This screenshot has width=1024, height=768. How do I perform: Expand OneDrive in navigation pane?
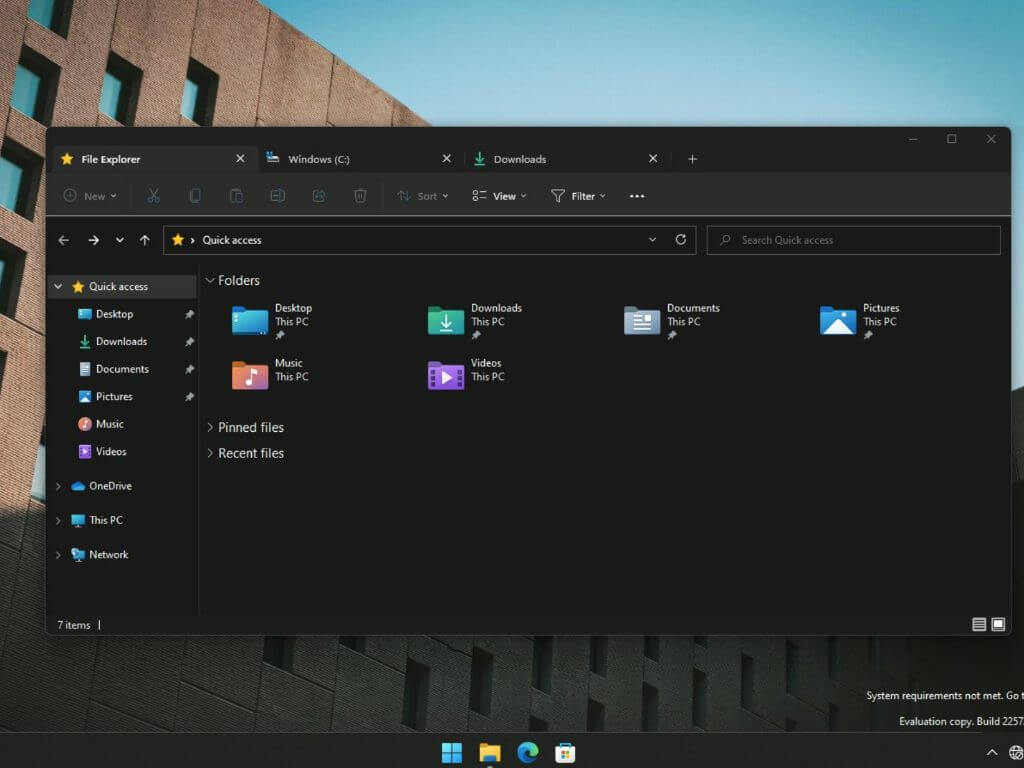(58, 486)
